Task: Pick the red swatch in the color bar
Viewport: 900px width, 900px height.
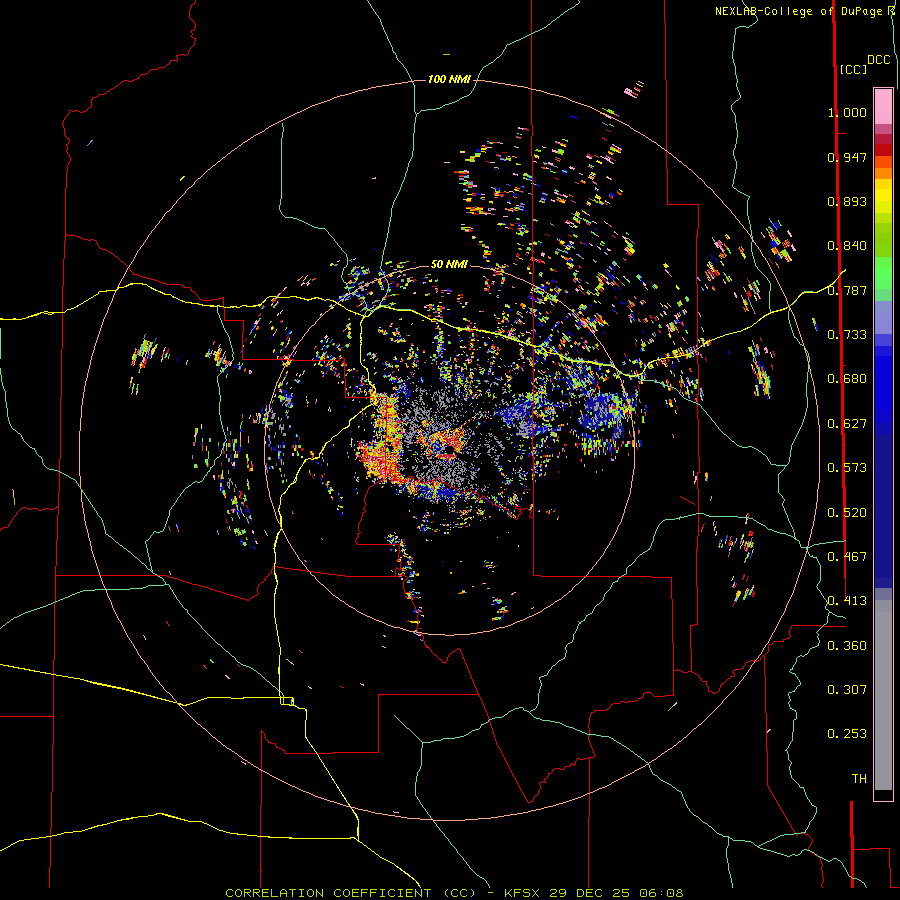Action: click(x=883, y=150)
